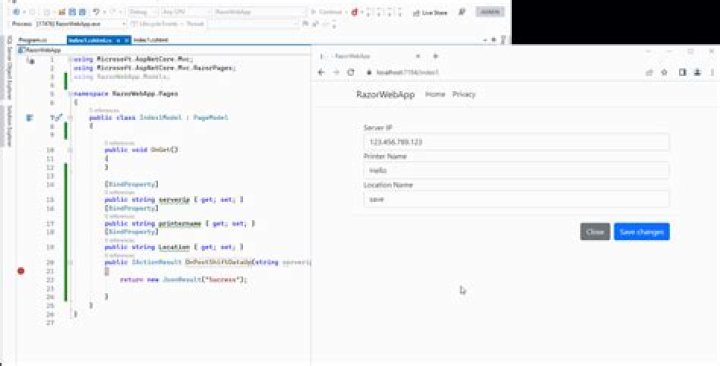Collapse the IndexModel class block

(70, 118)
